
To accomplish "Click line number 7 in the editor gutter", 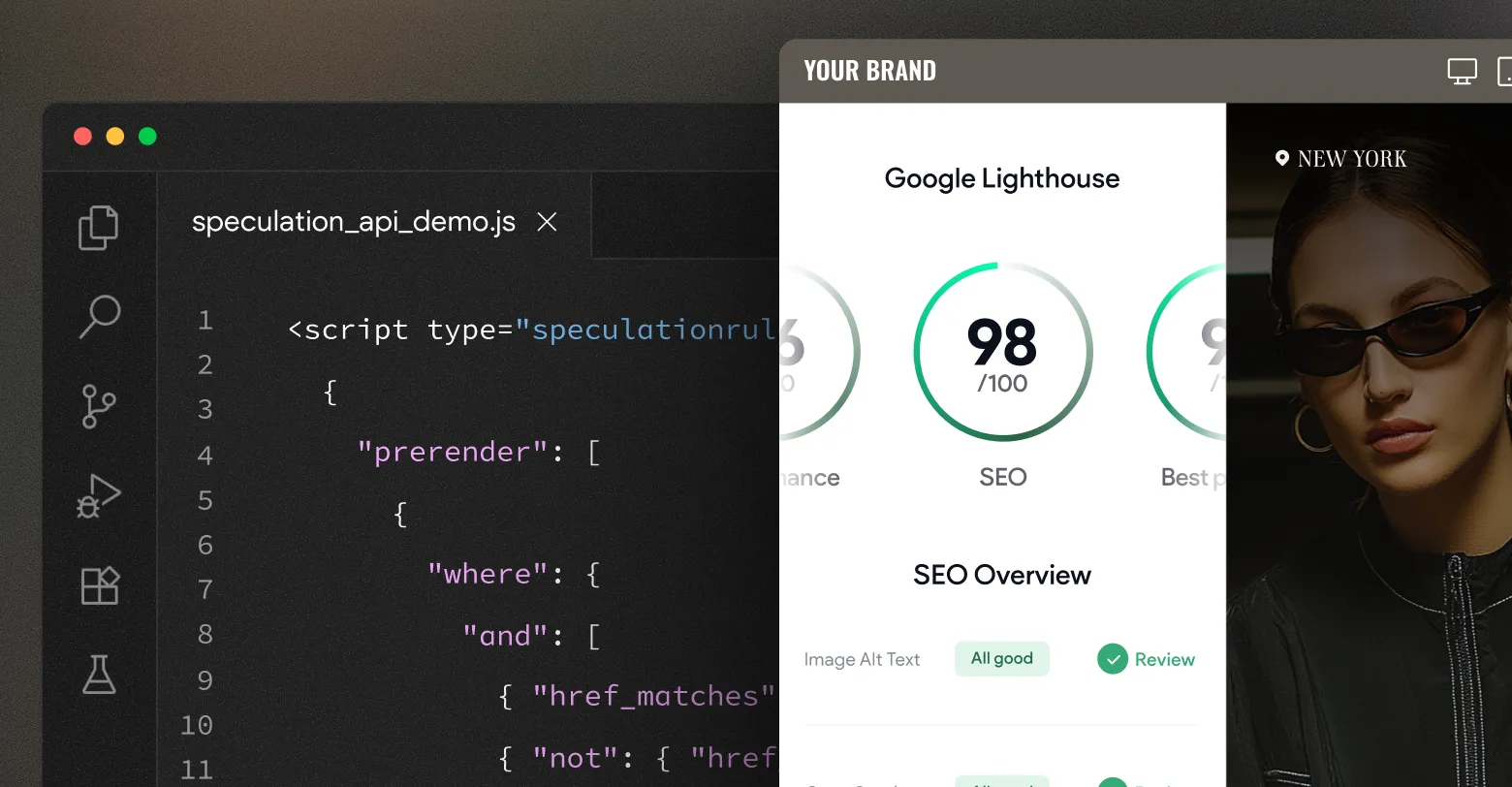I will point(205,589).
